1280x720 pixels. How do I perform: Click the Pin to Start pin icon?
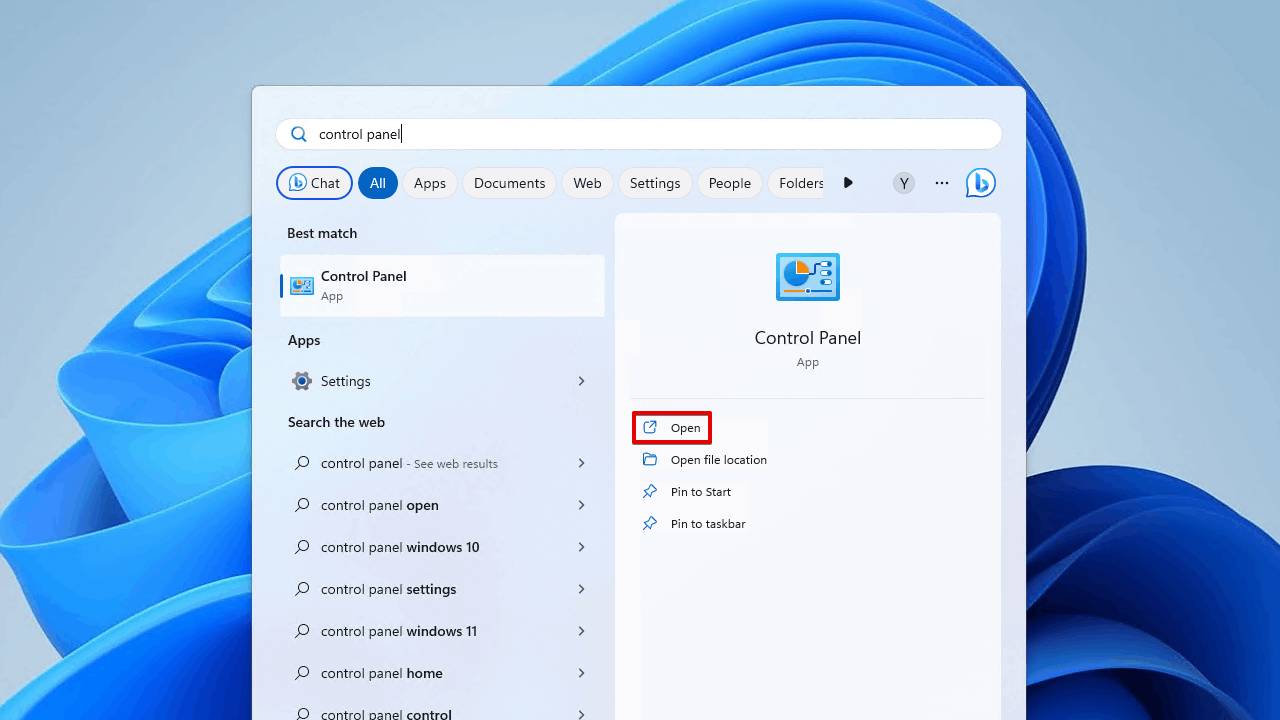pyautogui.click(x=650, y=492)
